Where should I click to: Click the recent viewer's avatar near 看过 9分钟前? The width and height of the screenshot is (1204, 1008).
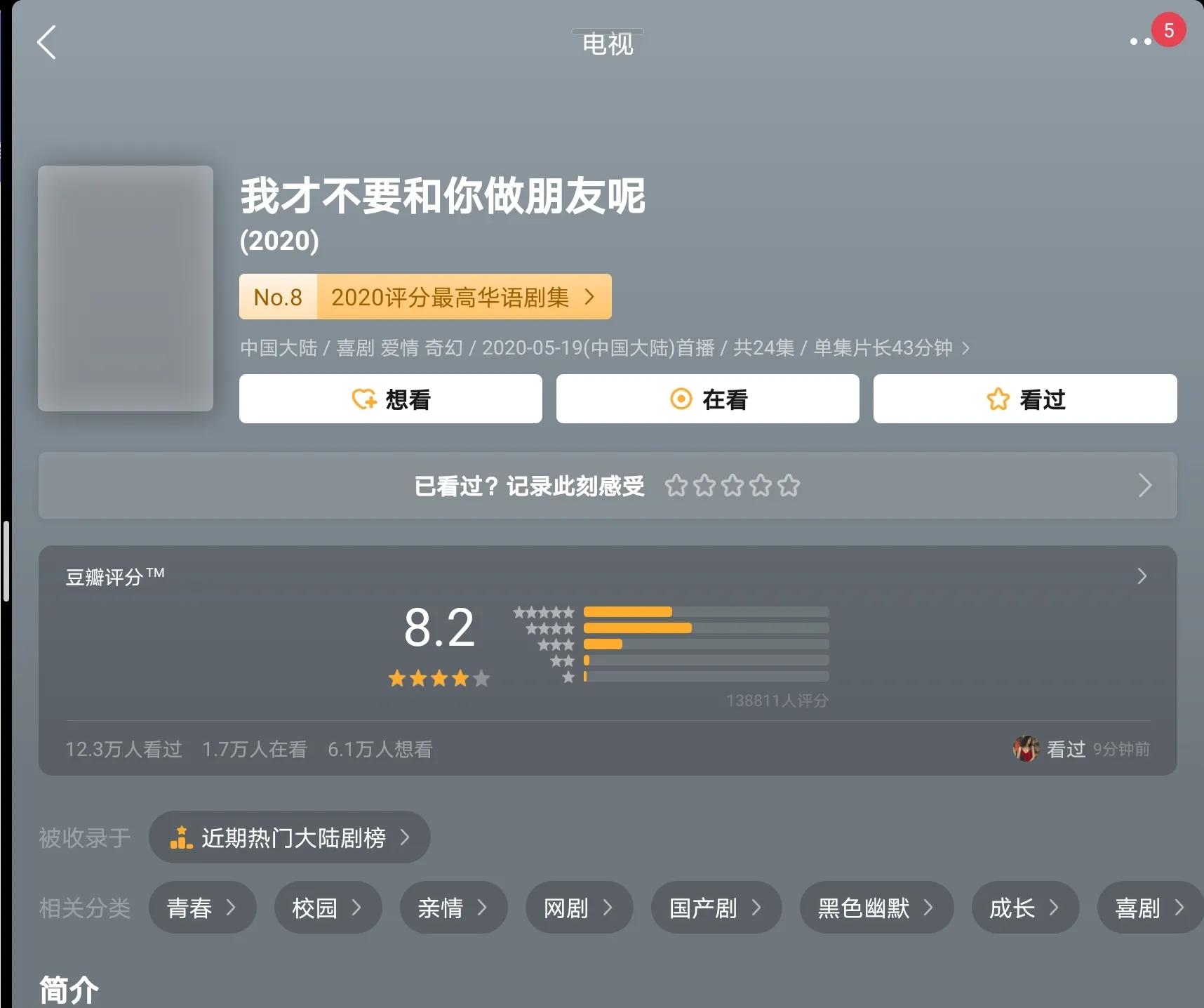pos(1026,748)
